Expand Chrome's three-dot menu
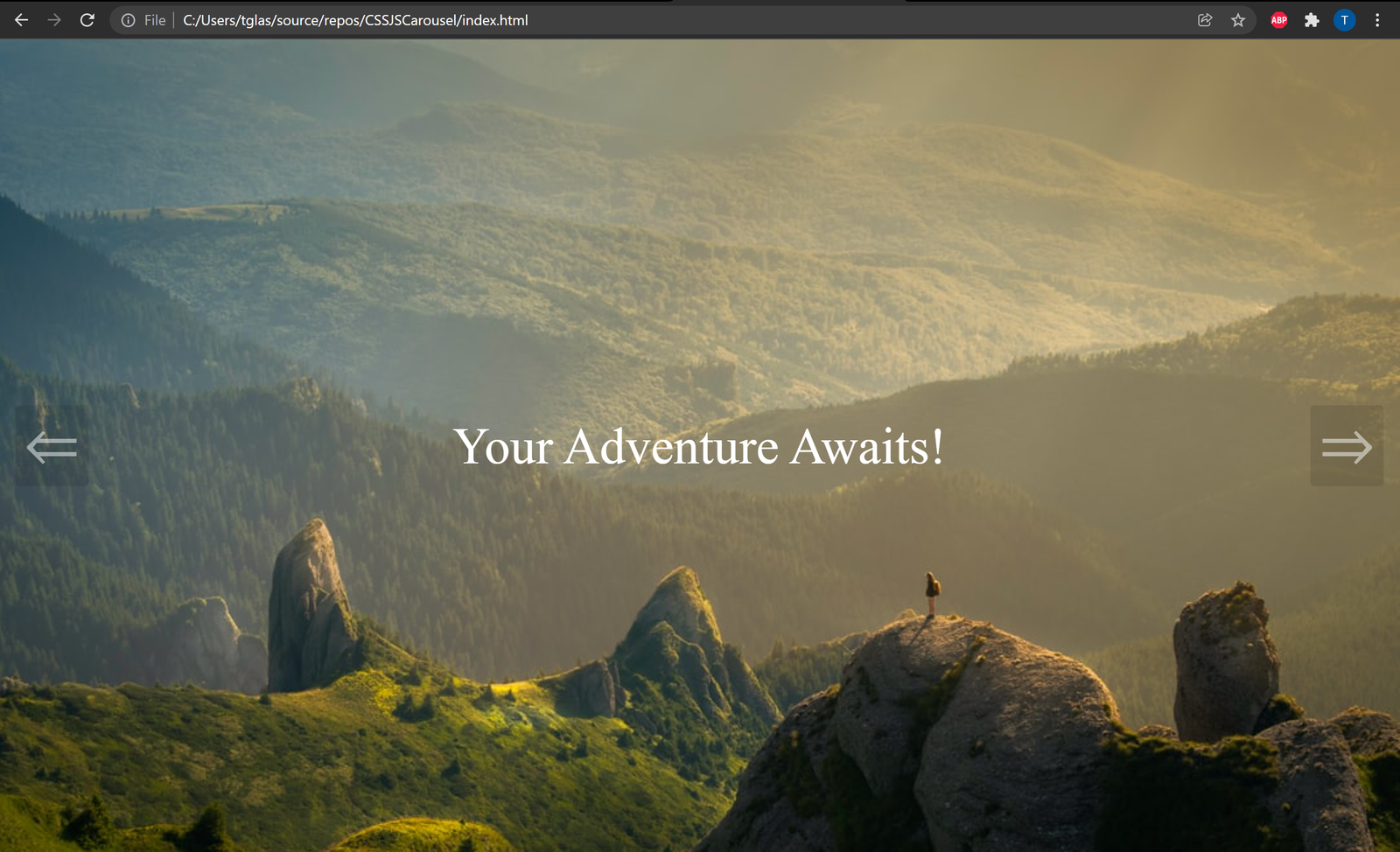Viewport: 1400px width, 852px height. (x=1377, y=20)
